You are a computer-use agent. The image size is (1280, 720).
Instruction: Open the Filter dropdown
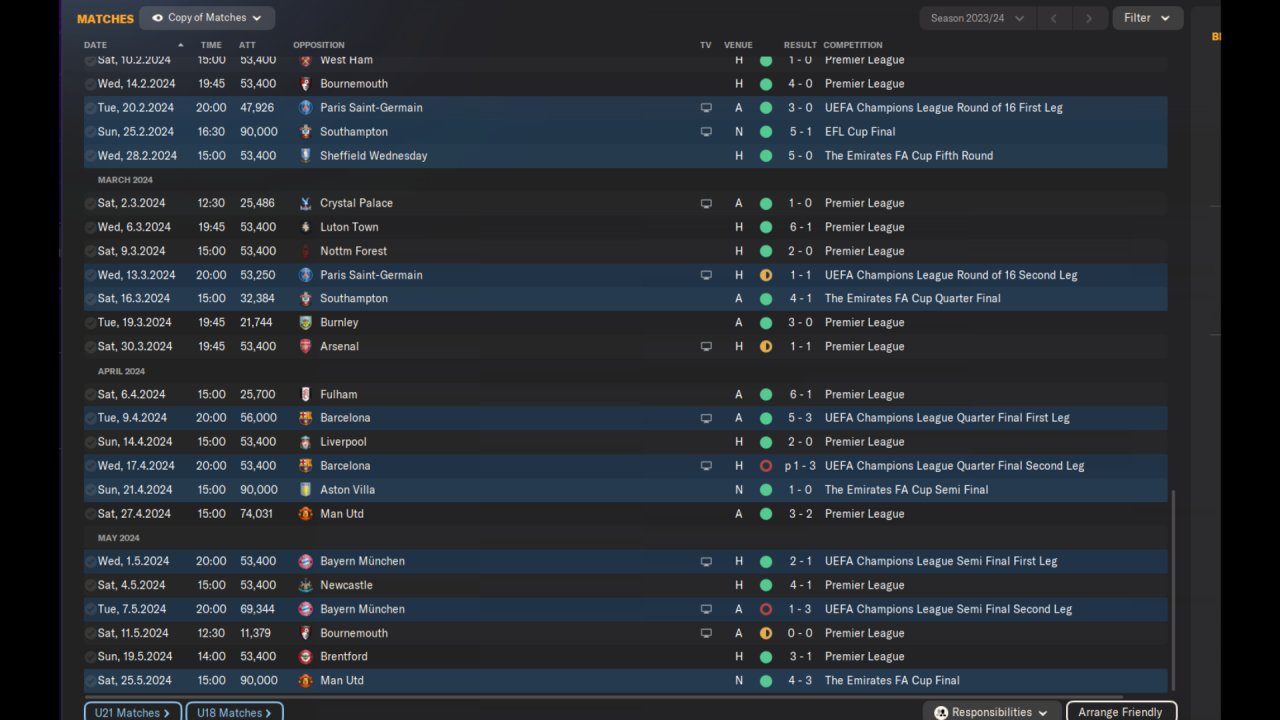tap(1146, 18)
